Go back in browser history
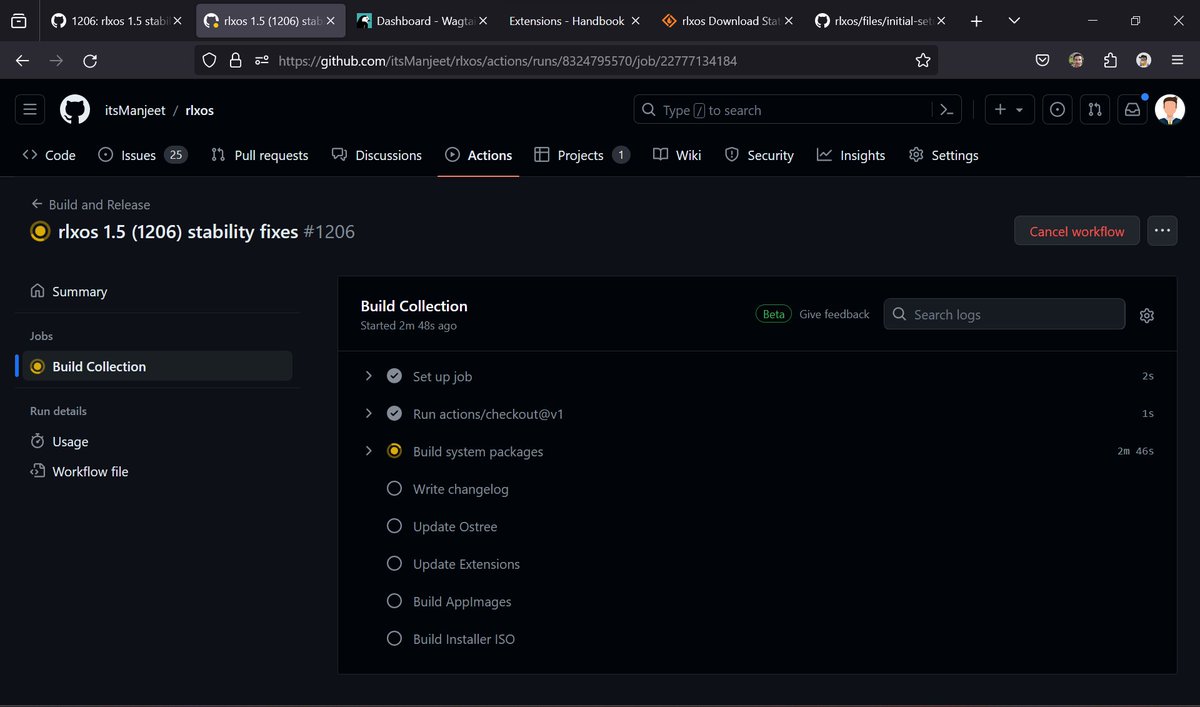1200x707 pixels. [23, 60]
